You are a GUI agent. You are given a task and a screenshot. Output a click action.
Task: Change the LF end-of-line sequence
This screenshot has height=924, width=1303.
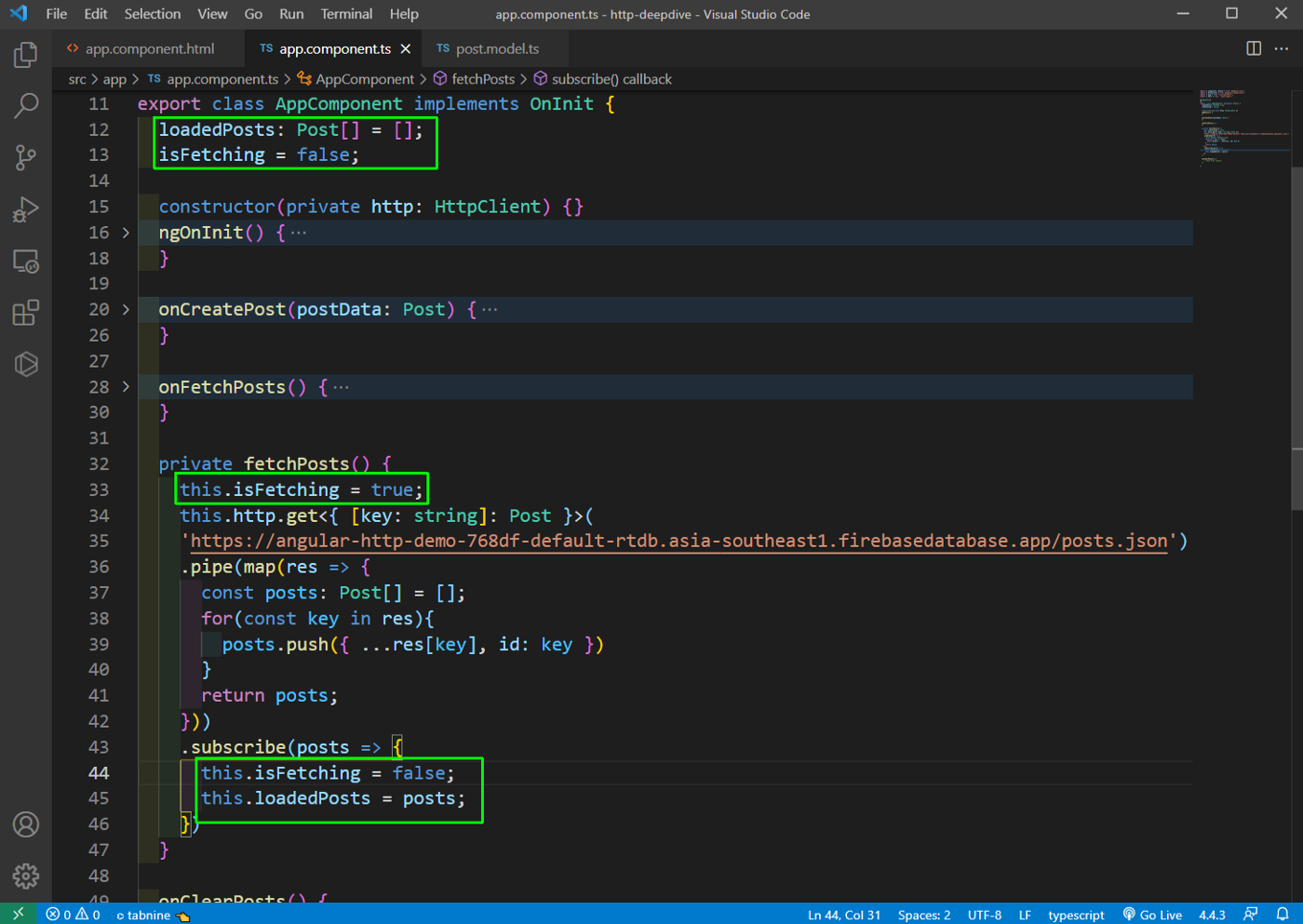(1025, 915)
